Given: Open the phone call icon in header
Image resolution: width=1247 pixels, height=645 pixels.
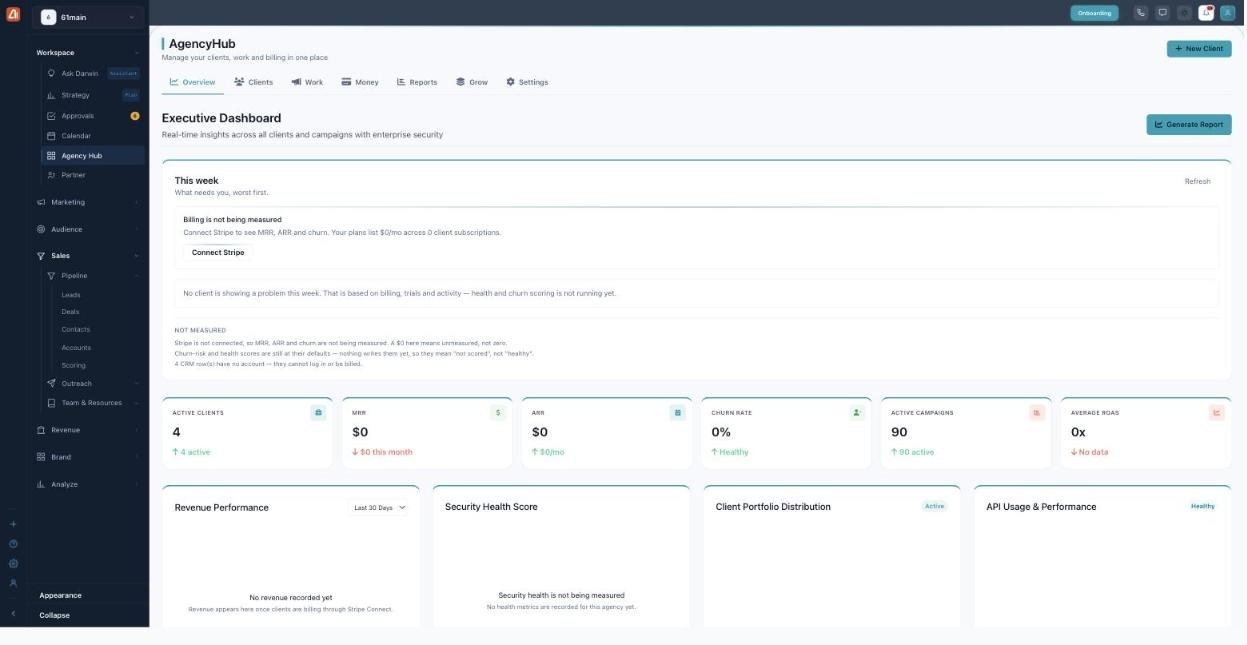Looking at the screenshot, I should (1140, 13).
